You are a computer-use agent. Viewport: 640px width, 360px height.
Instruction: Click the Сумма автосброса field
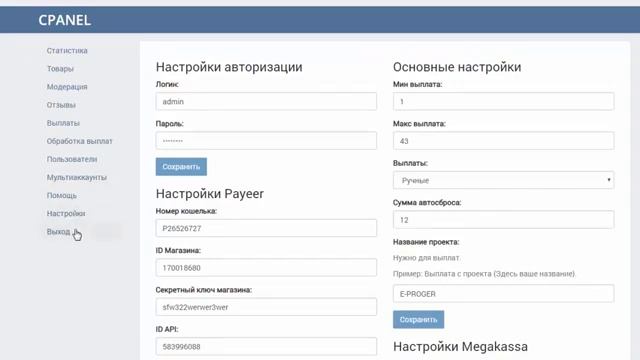tap(503, 220)
